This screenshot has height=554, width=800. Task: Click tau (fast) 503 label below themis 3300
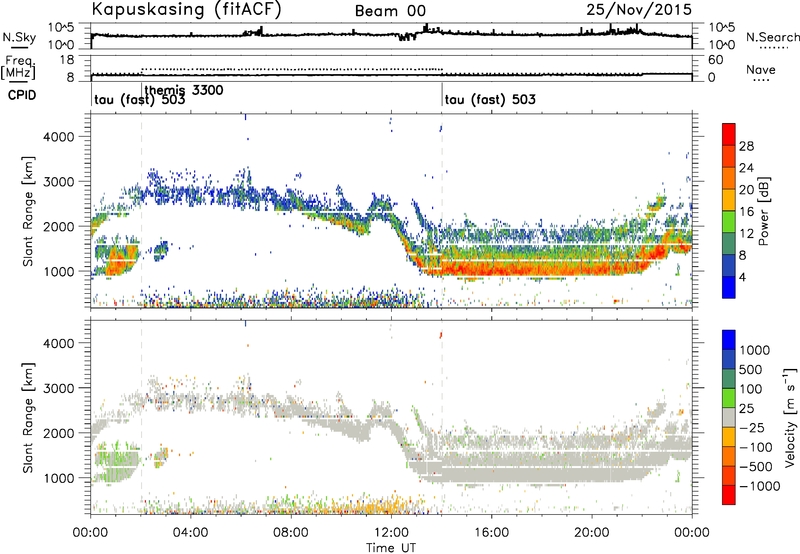click(139, 99)
